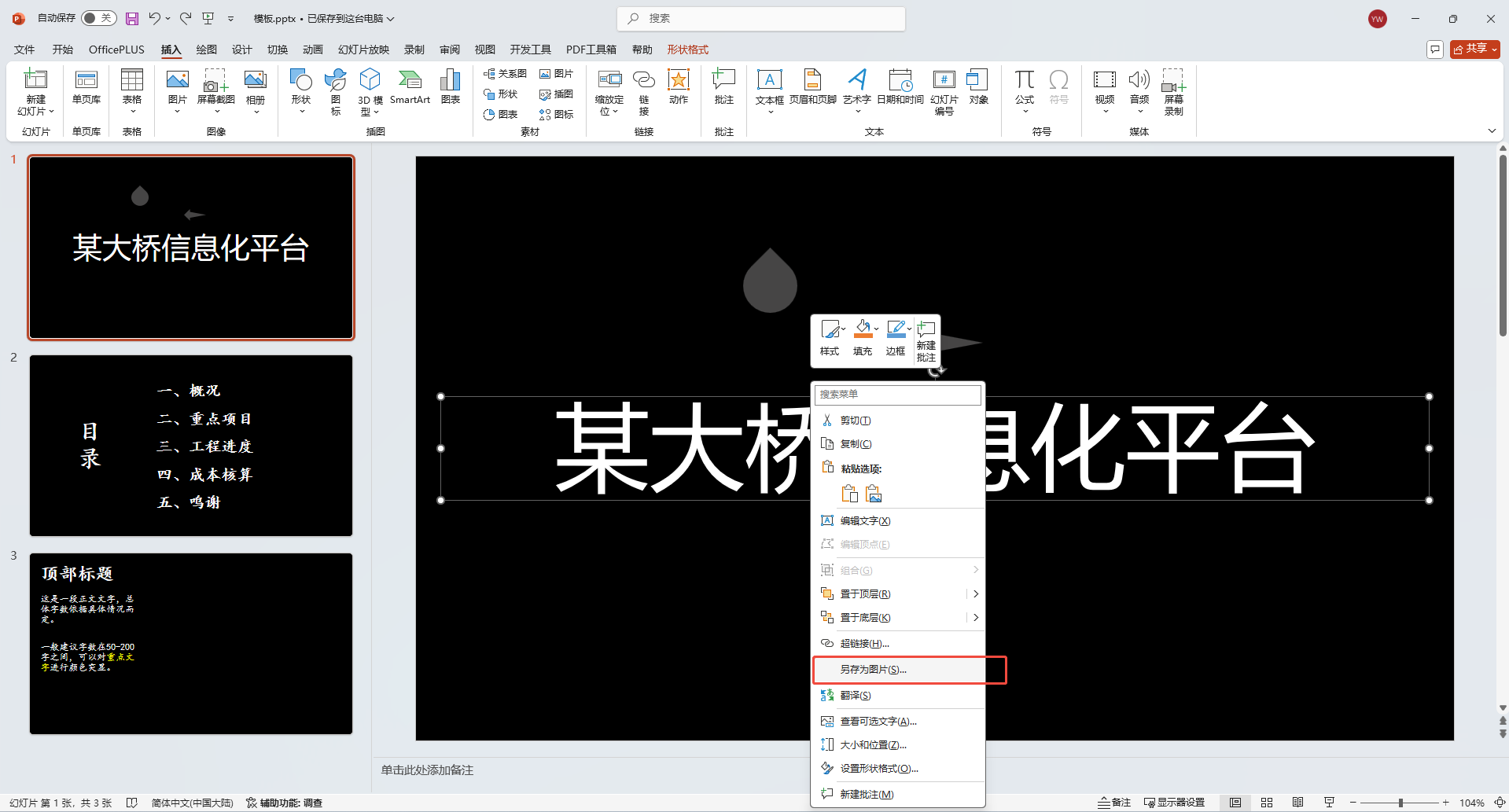Start 屏幕录制 screen recording
The height and width of the screenshot is (812, 1509).
tap(1174, 92)
